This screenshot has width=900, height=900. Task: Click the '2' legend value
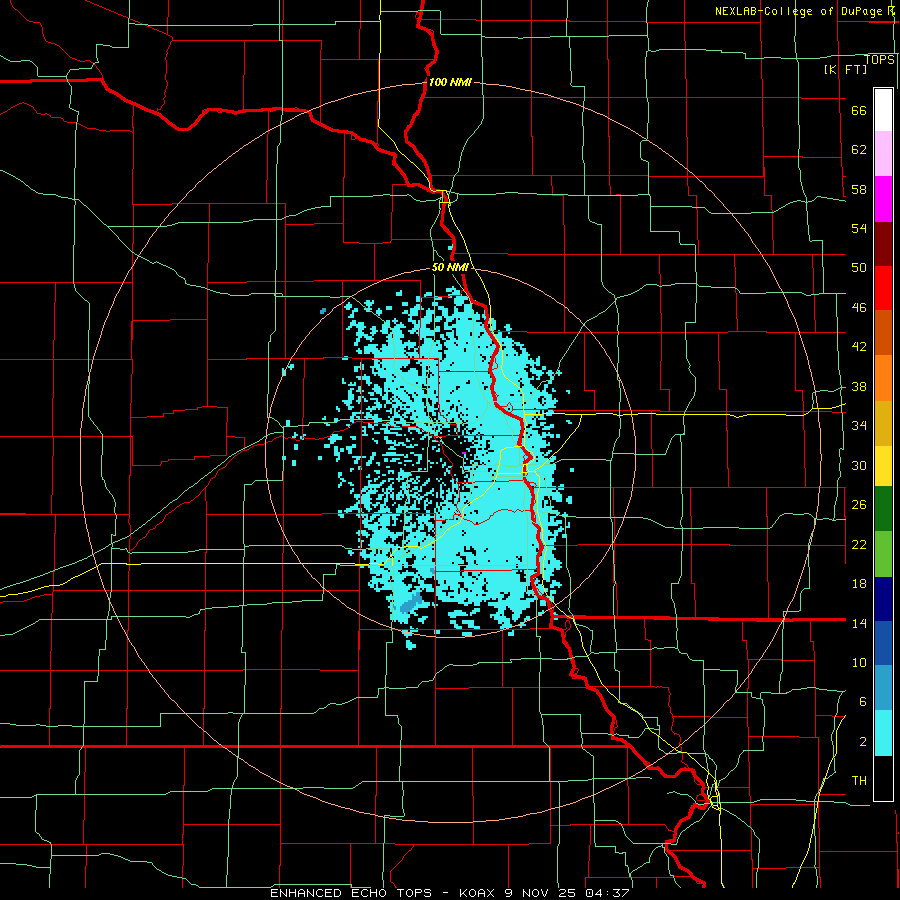click(863, 742)
